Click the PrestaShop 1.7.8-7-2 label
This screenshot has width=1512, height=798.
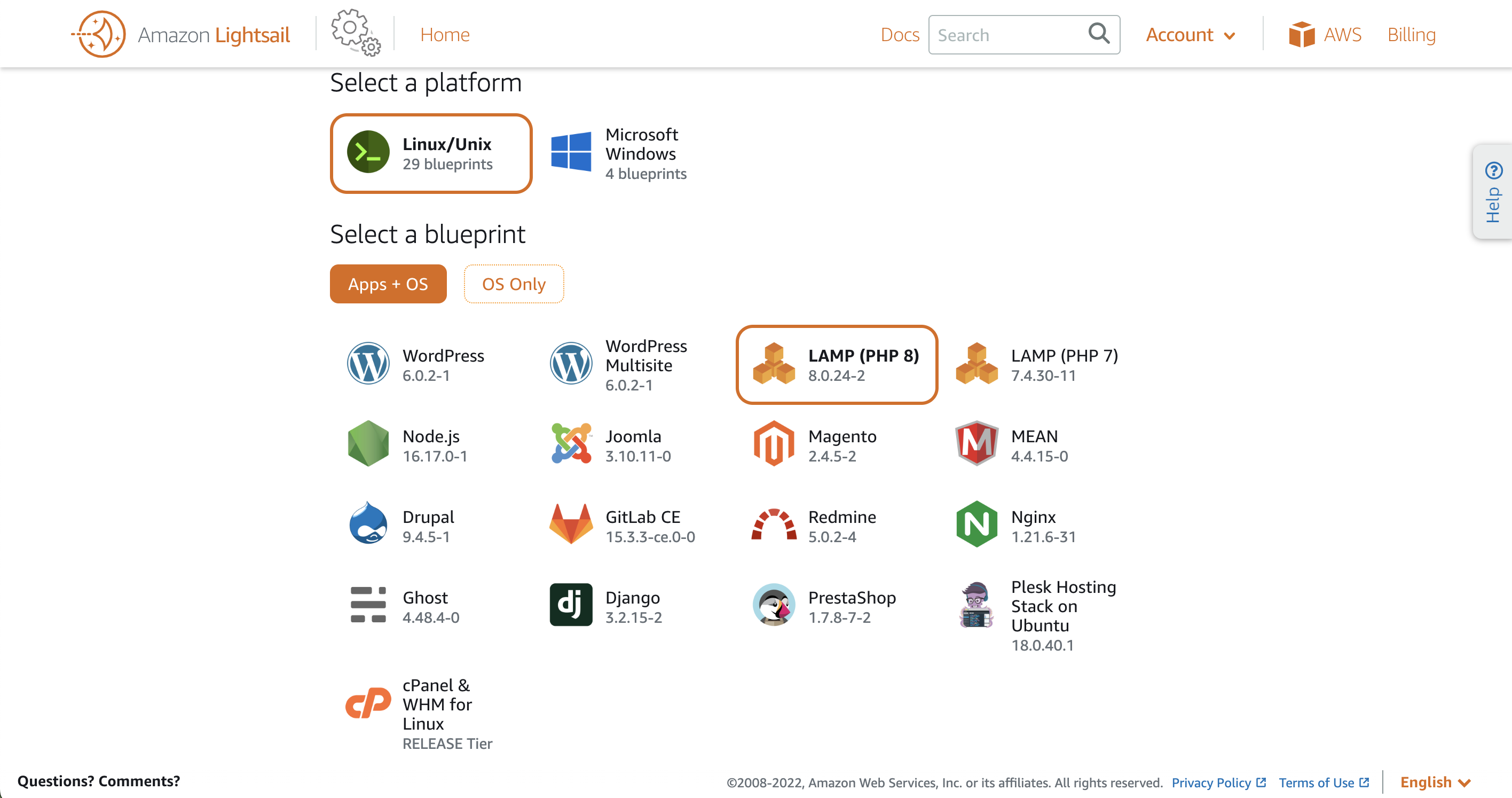pos(852,607)
